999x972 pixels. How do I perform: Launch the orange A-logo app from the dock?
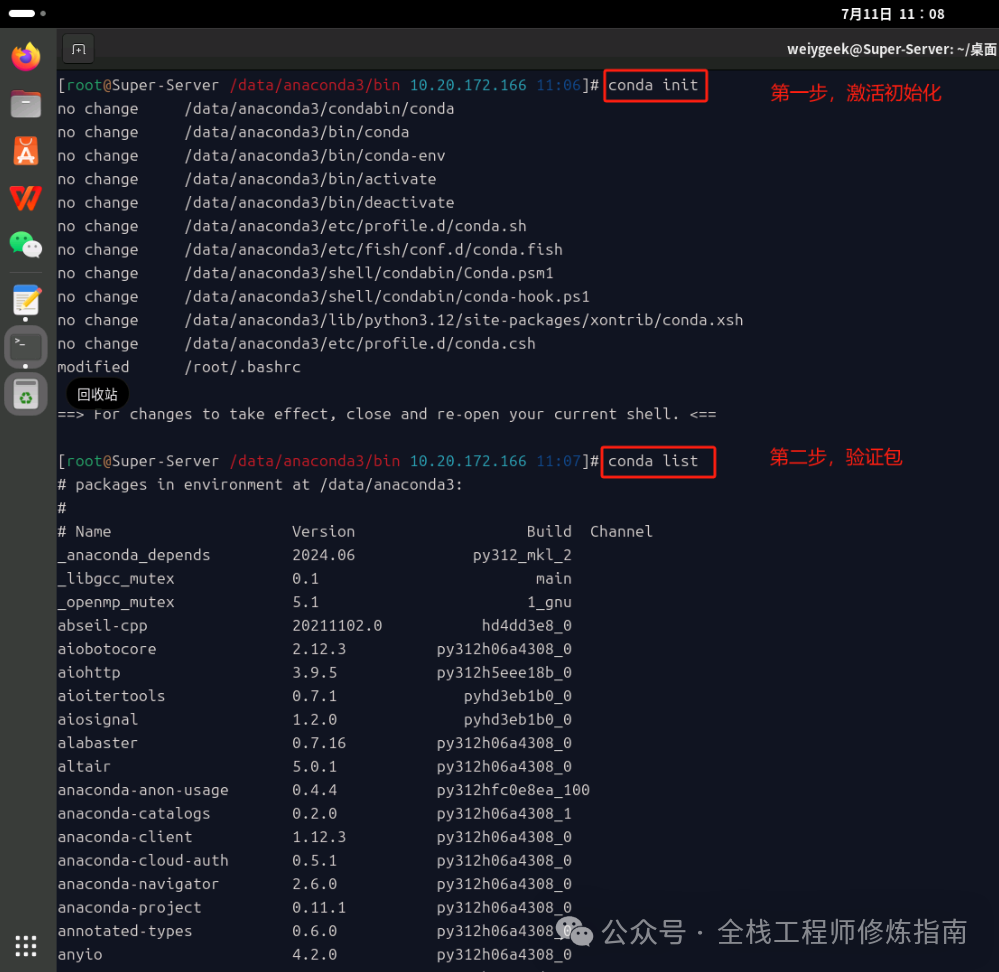(25, 151)
